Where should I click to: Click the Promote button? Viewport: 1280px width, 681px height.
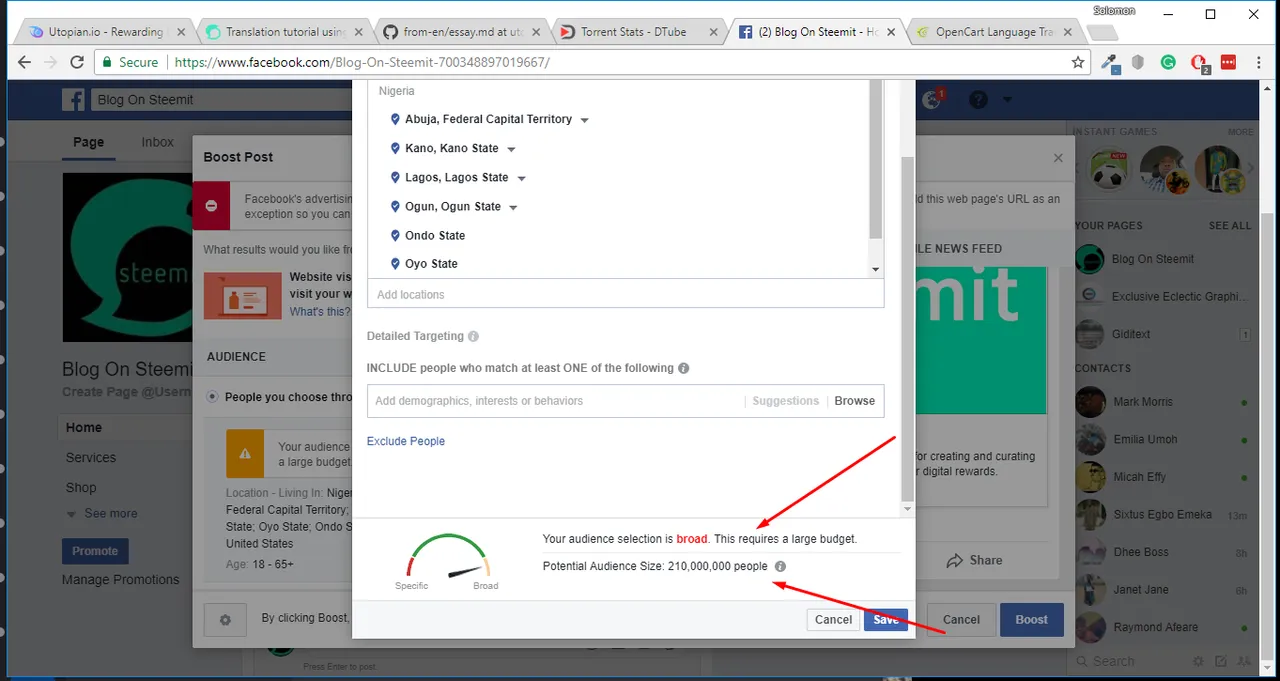point(95,551)
